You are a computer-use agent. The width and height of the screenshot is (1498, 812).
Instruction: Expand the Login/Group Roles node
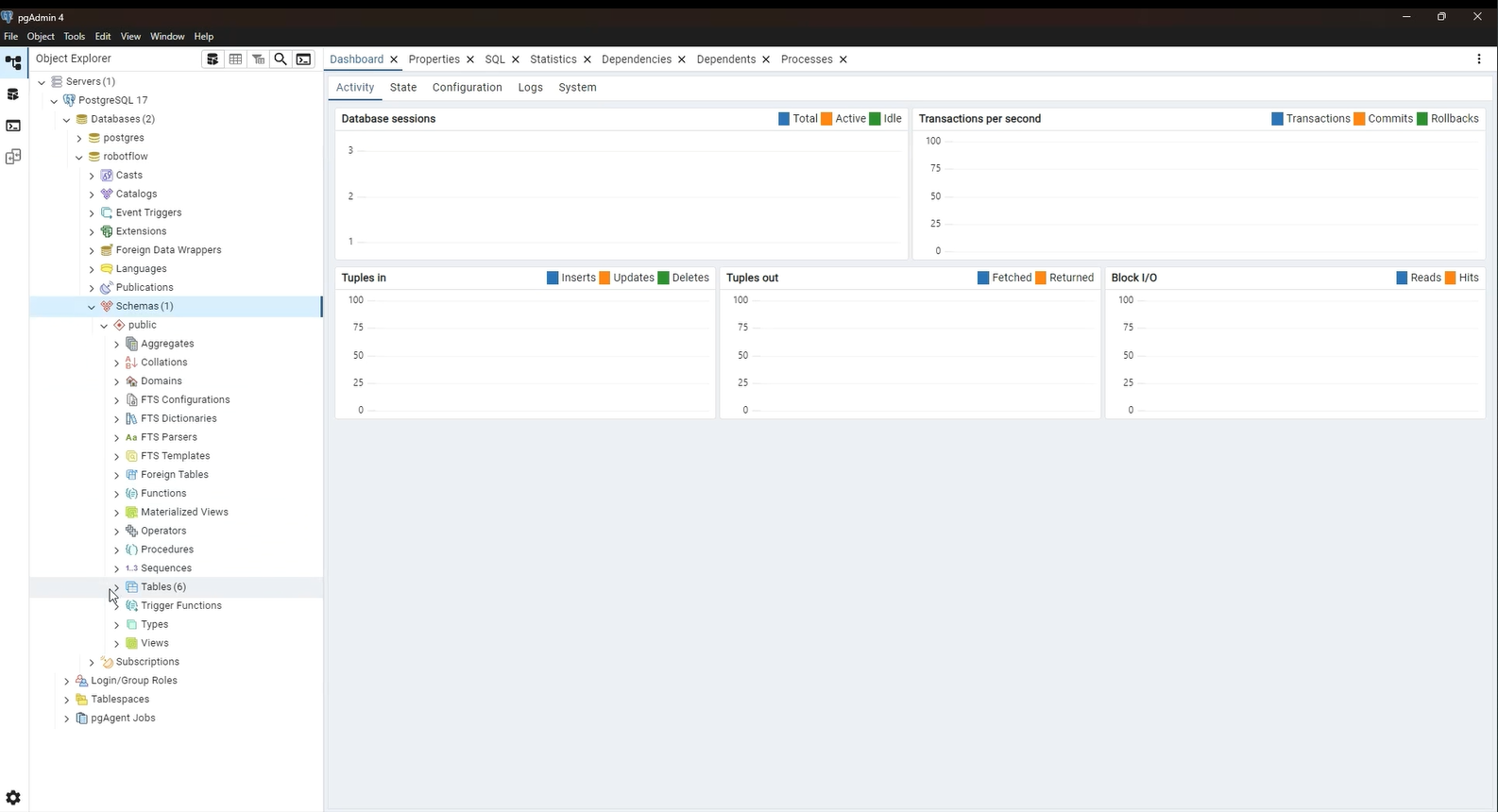[x=66, y=681]
